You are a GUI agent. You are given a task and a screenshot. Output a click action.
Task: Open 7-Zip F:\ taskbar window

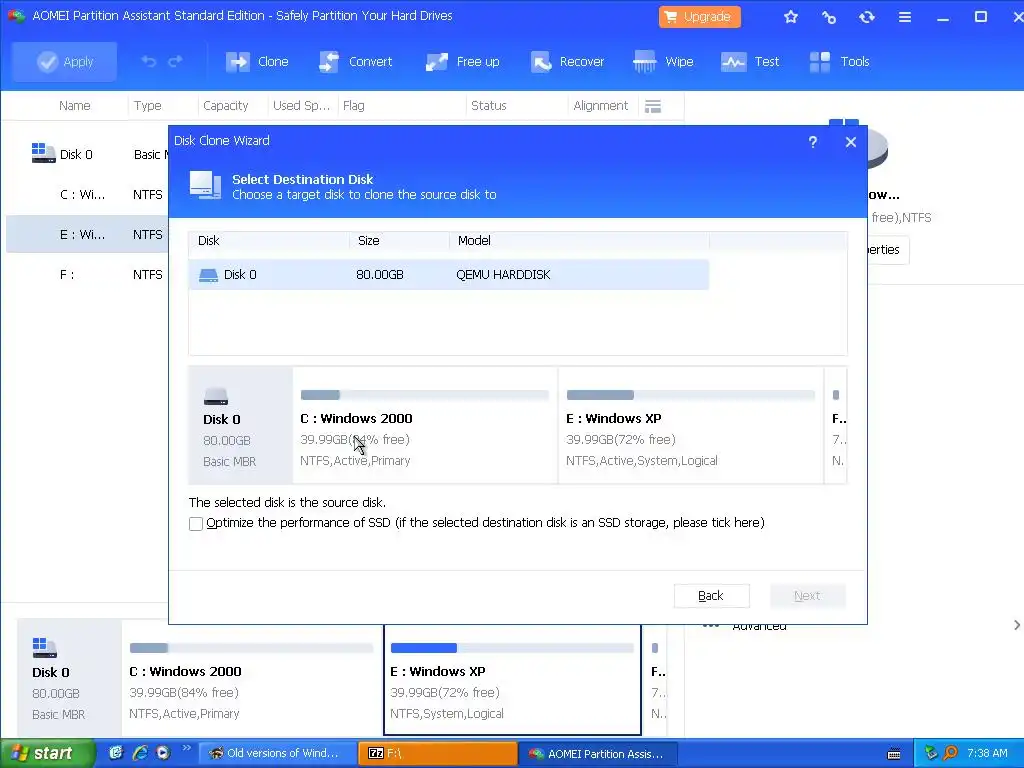438,754
